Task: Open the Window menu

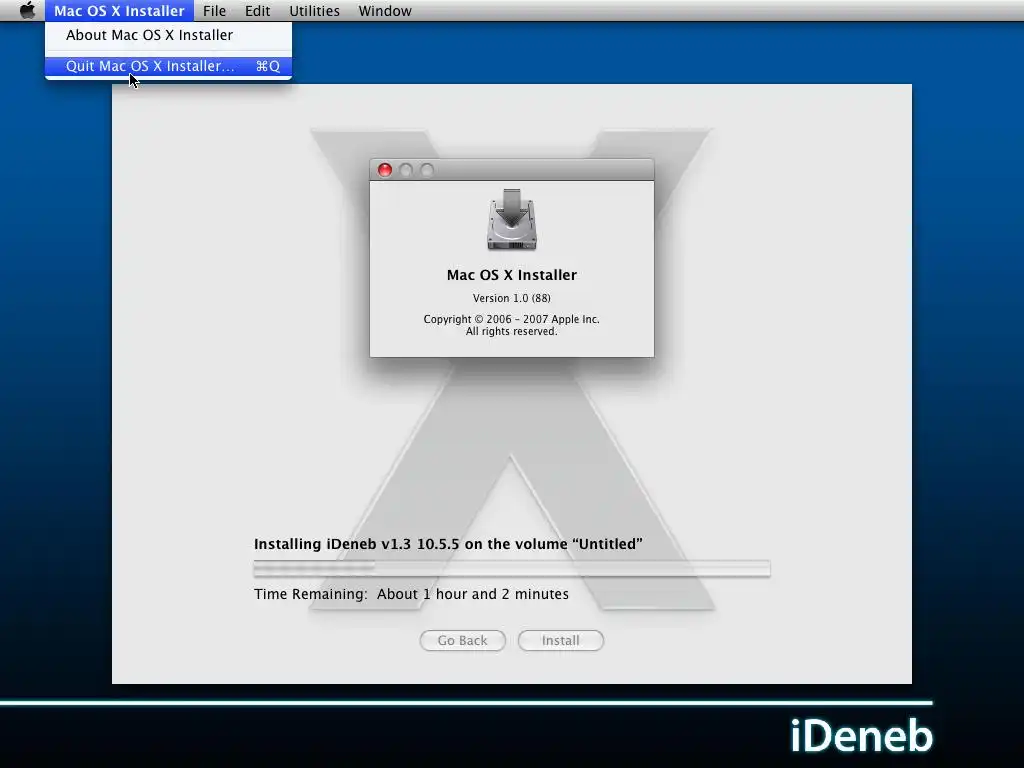Action: [x=385, y=10]
